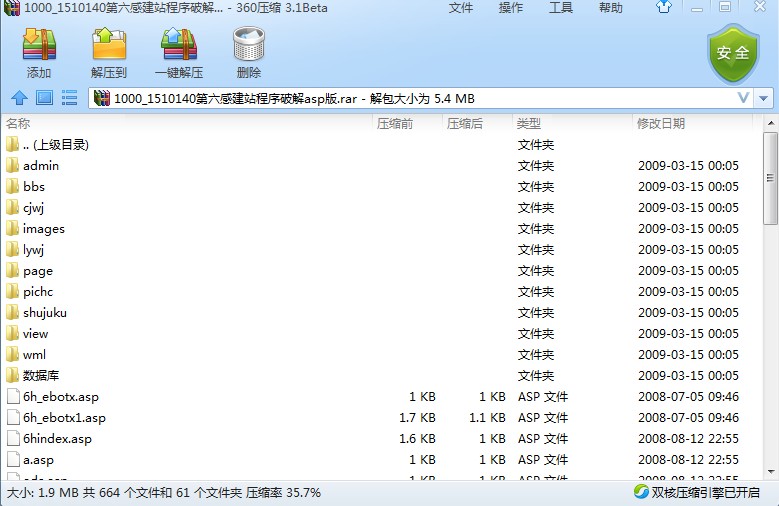Select the 6hindex.asp file
The height and width of the screenshot is (506, 779).
[57, 439]
